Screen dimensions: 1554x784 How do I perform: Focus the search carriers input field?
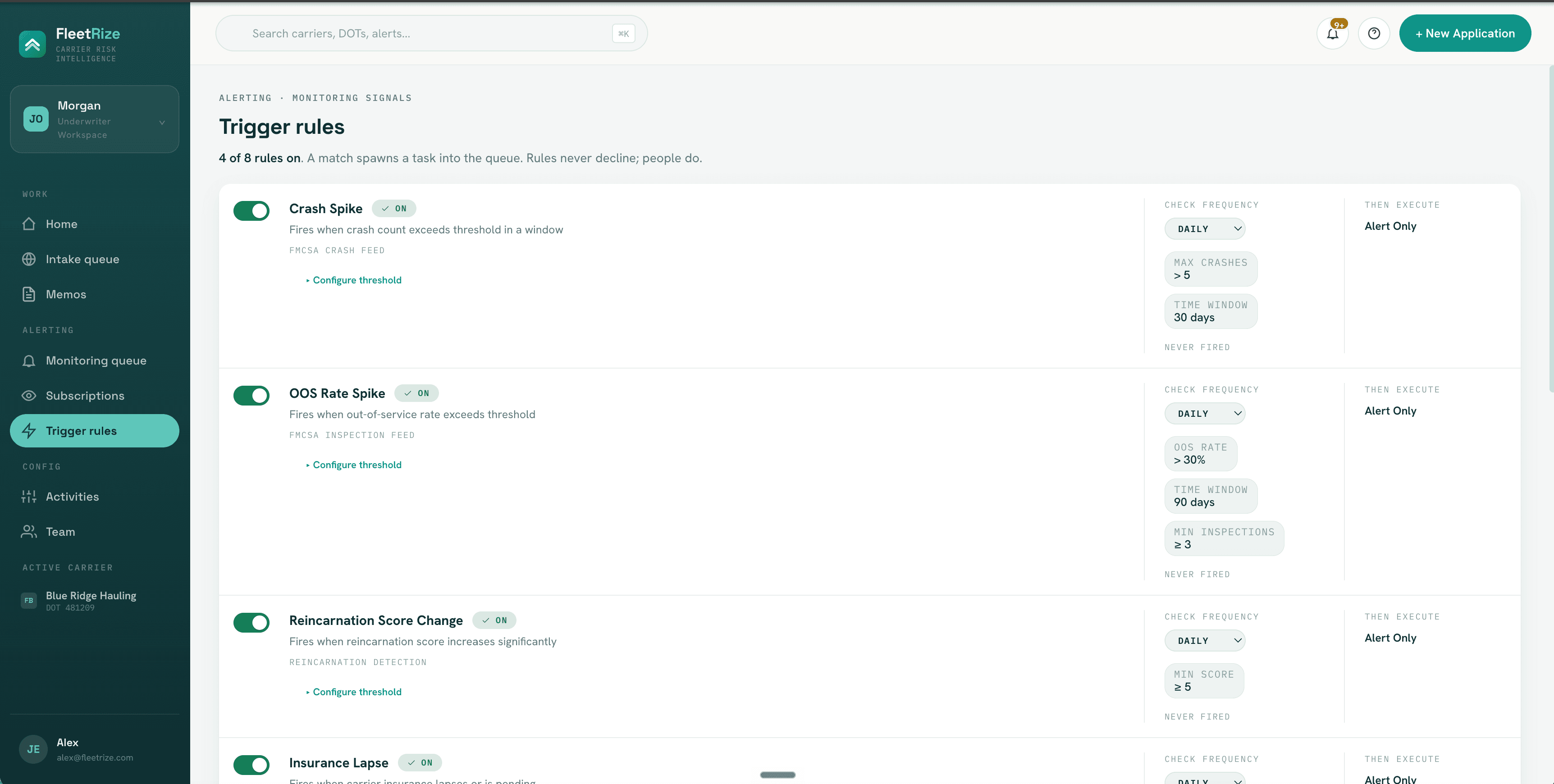[431, 34]
